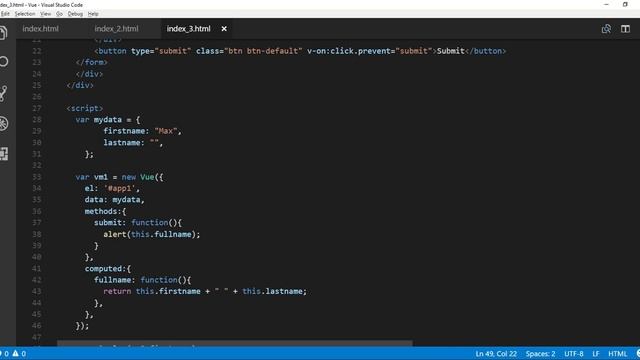Open the Debug menu
Screen dimensions: 640x360
(x=75, y=14)
